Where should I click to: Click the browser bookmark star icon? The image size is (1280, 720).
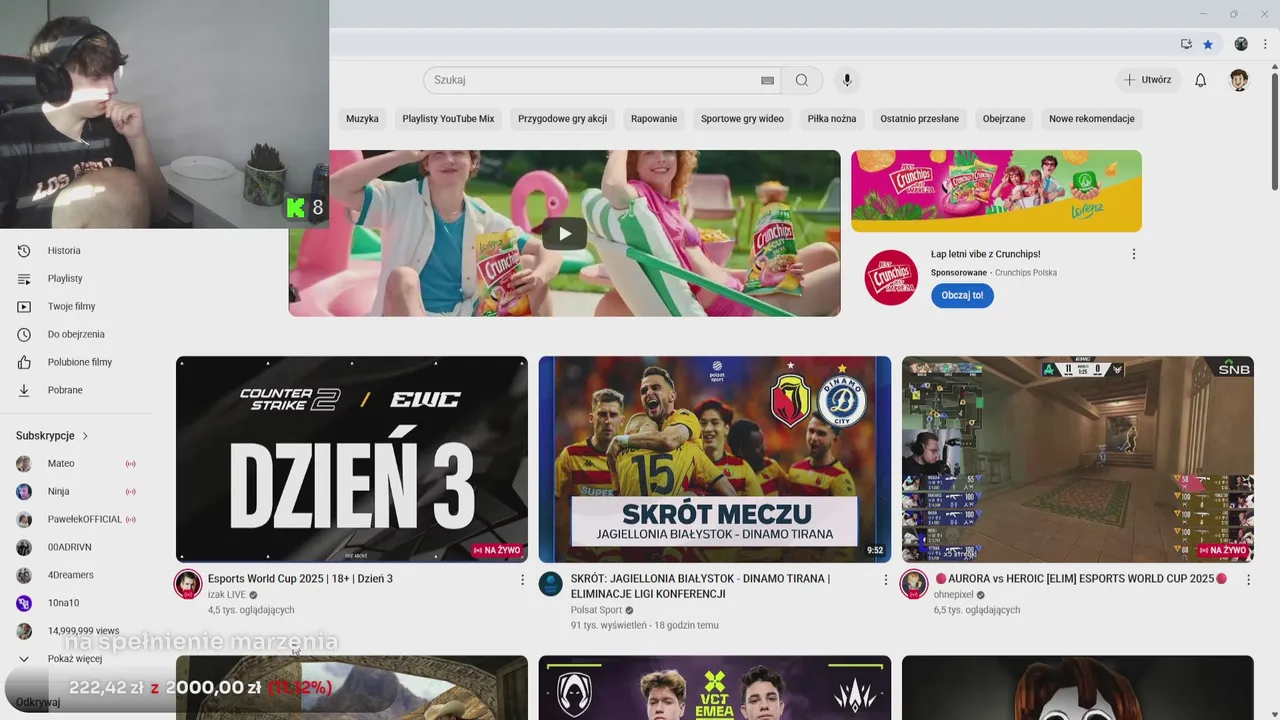tap(1208, 44)
